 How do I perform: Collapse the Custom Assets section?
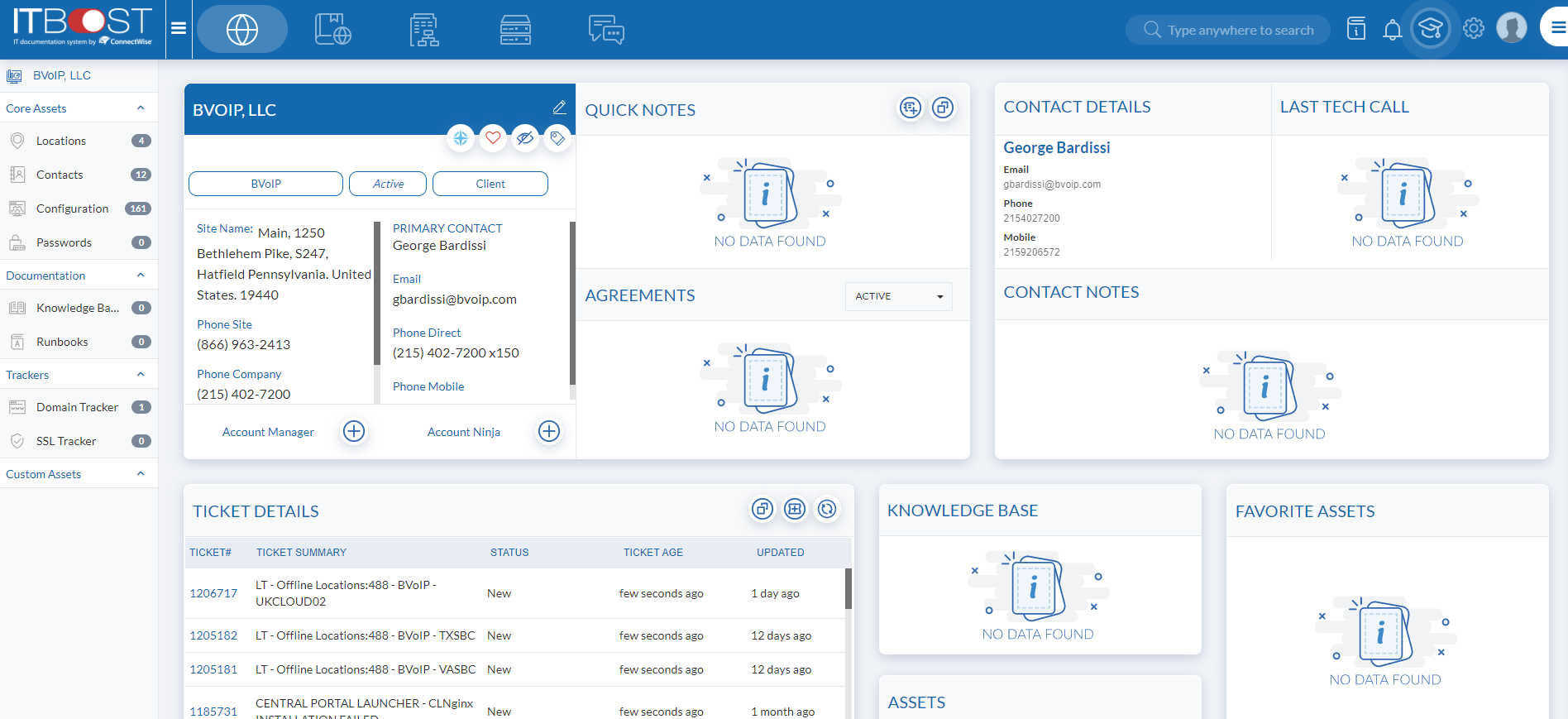(x=141, y=474)
